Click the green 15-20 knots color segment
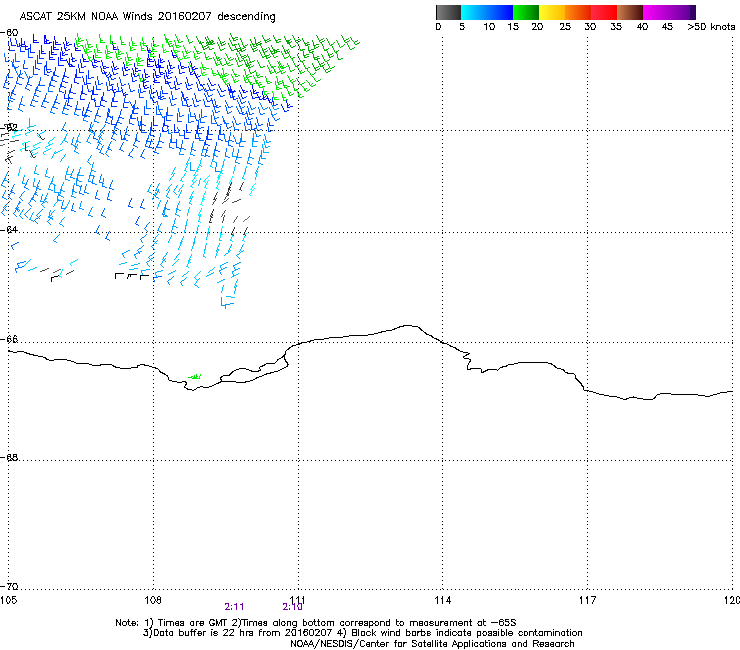Screen dimensions: 740x650 click(x=526, y=12)
